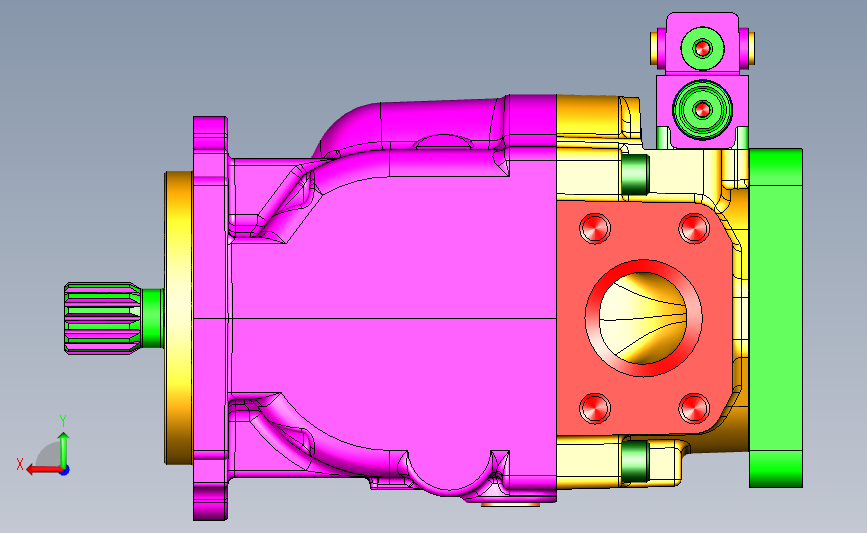Pick the lower green plug on valve block
Viewport: 867px width, 533px height.
pos(702,109)
